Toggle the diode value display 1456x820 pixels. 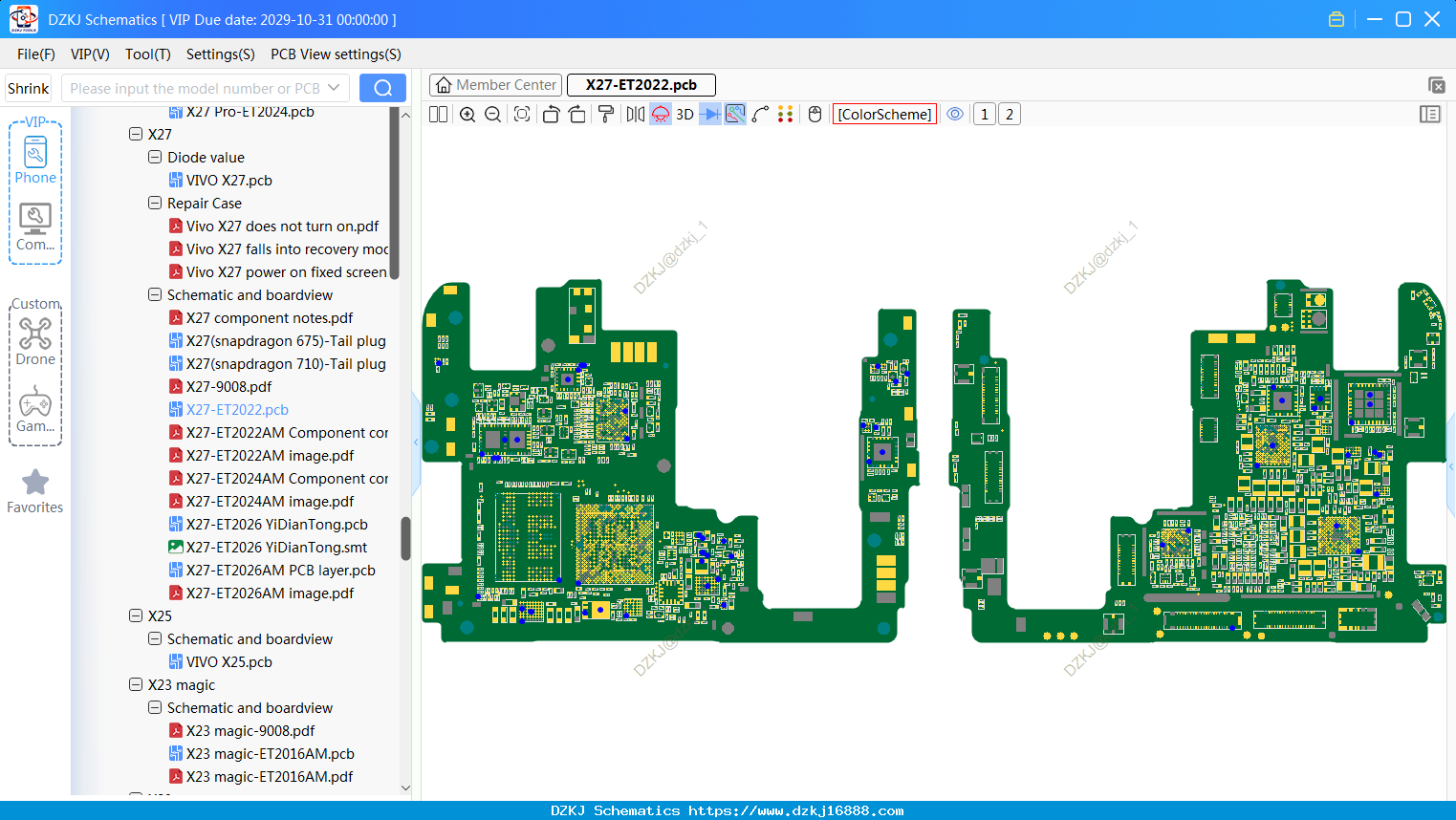(x=710, y=115)
